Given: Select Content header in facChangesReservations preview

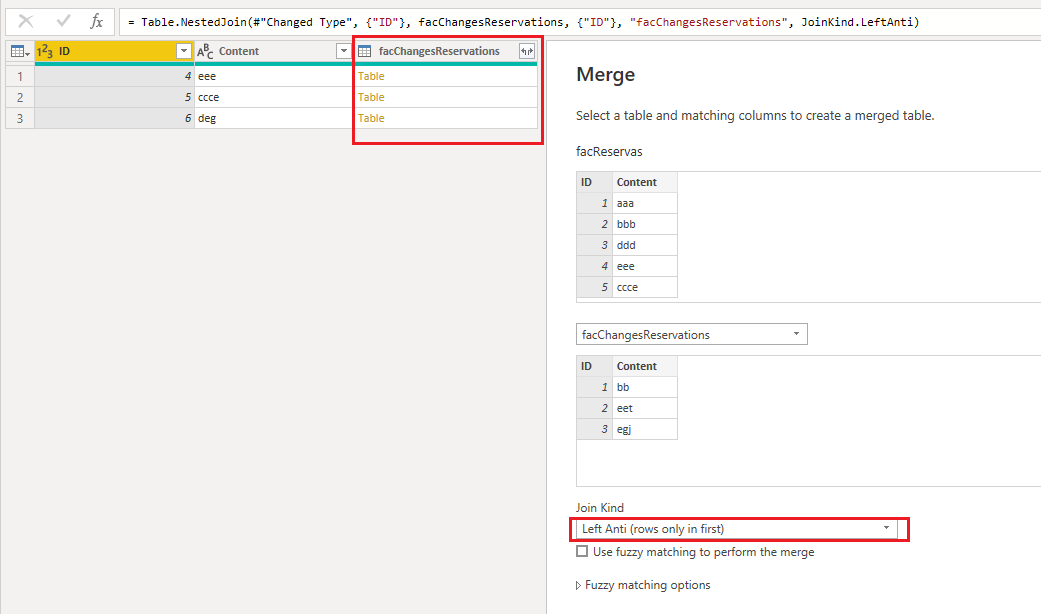Looking at the screenshot, I should pyautogui.click(x=645, y=366).
